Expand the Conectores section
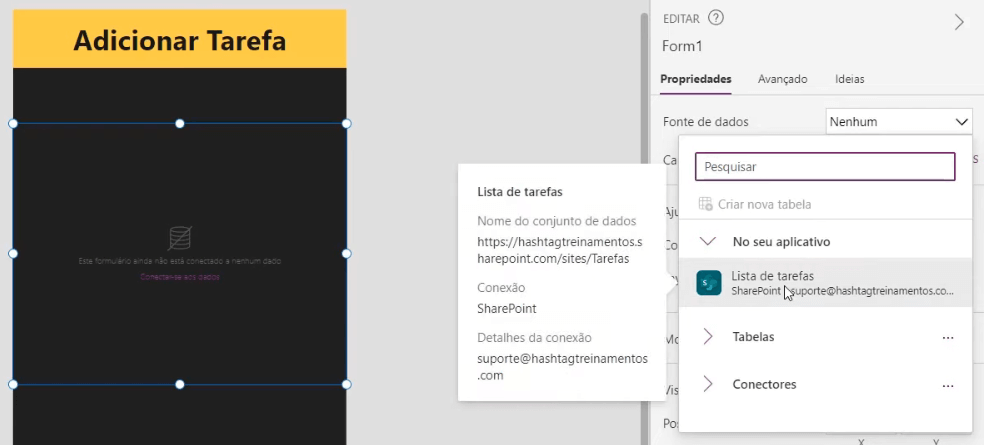Screen dimensions: 984x445 (x=708, y=384)
